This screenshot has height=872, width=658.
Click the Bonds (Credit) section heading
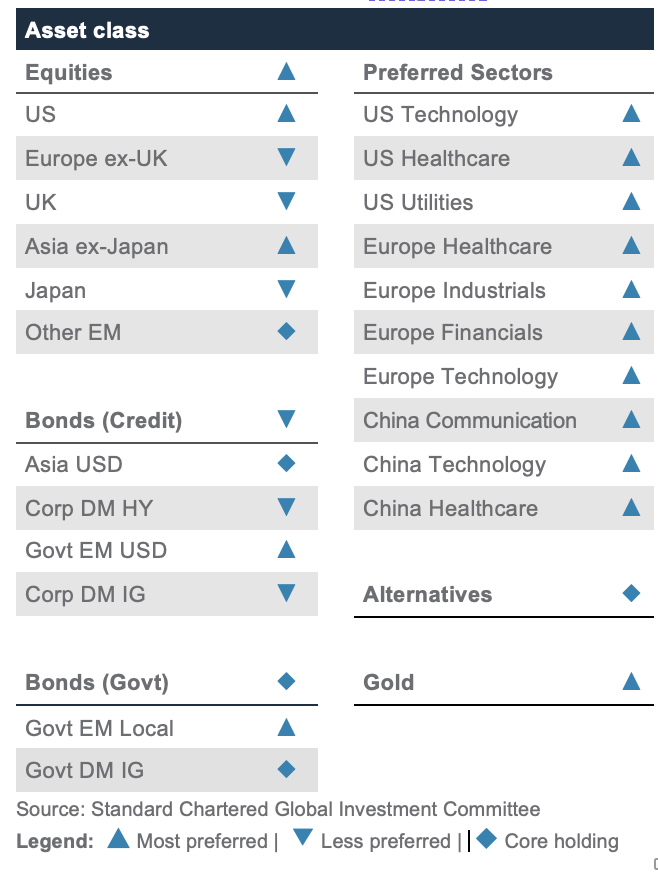tap(103, 420)
